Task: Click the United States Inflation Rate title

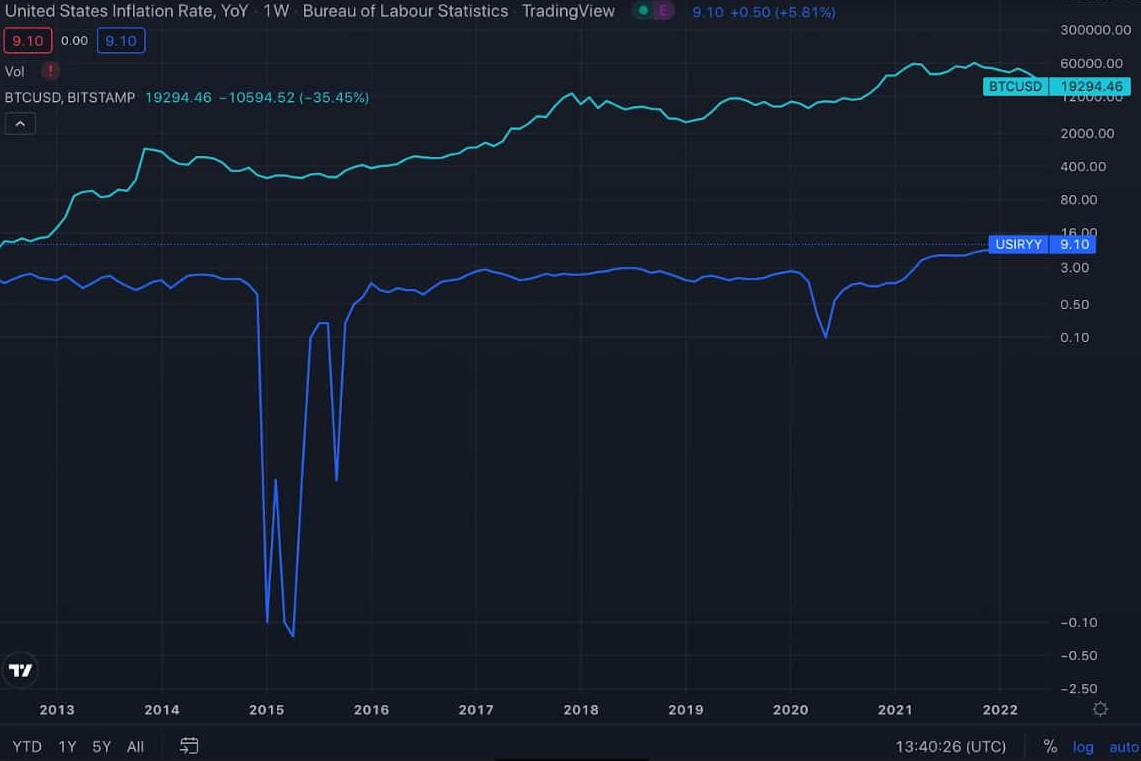Action: coord(127,11)
